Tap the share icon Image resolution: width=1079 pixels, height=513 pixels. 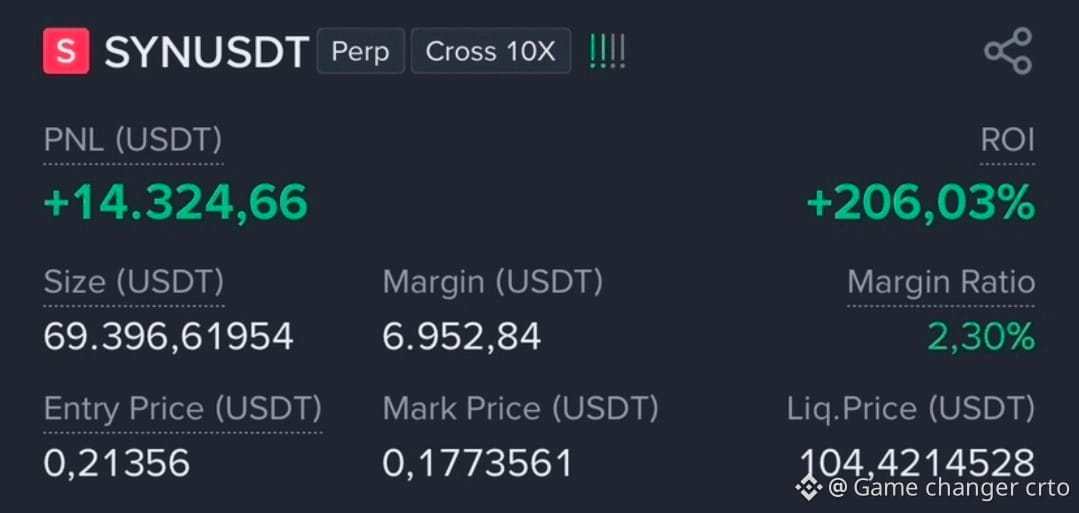coord(1007,51)
